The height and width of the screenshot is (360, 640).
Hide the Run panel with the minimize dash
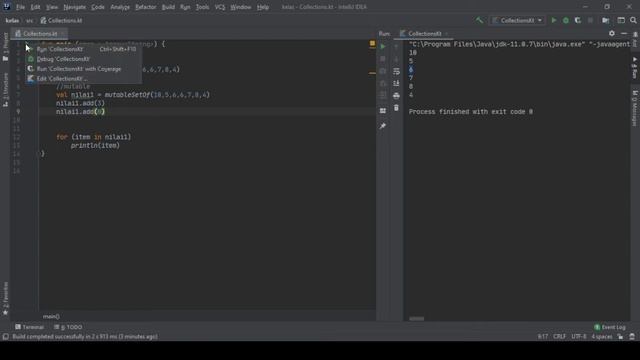point(624,33)
